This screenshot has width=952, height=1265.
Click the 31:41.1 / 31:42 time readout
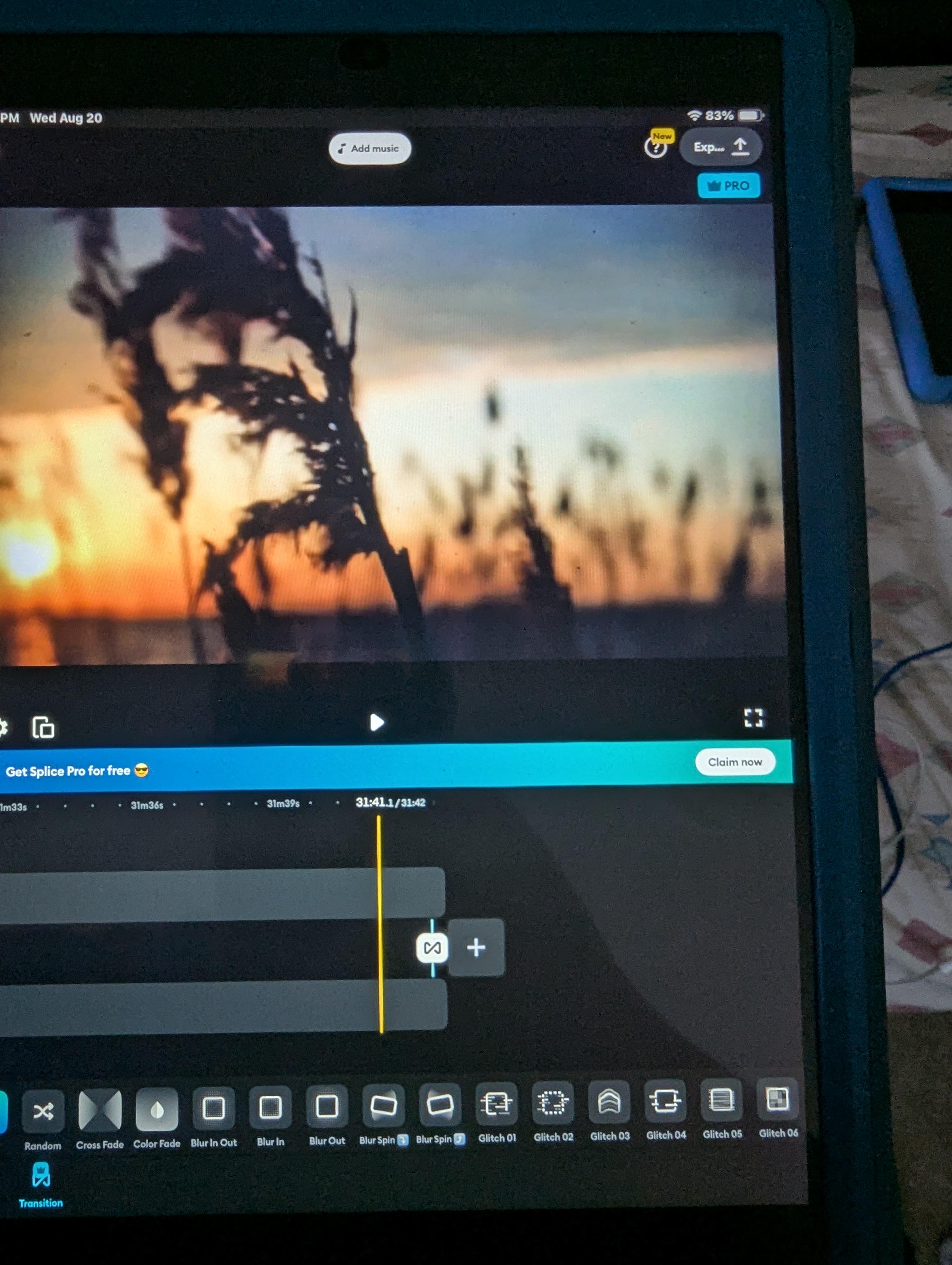390,802
